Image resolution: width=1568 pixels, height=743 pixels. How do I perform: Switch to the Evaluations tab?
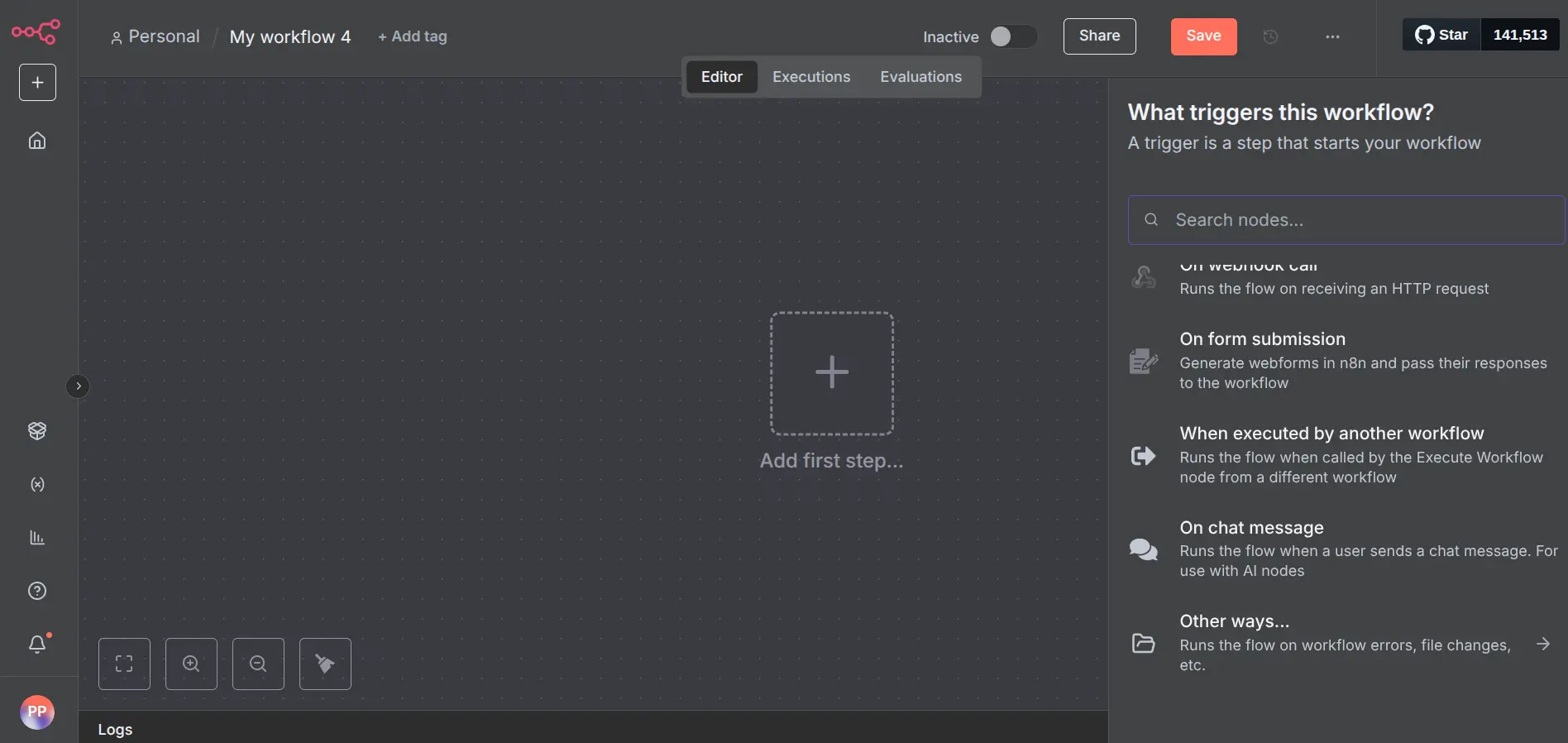[x=920, y=77]
